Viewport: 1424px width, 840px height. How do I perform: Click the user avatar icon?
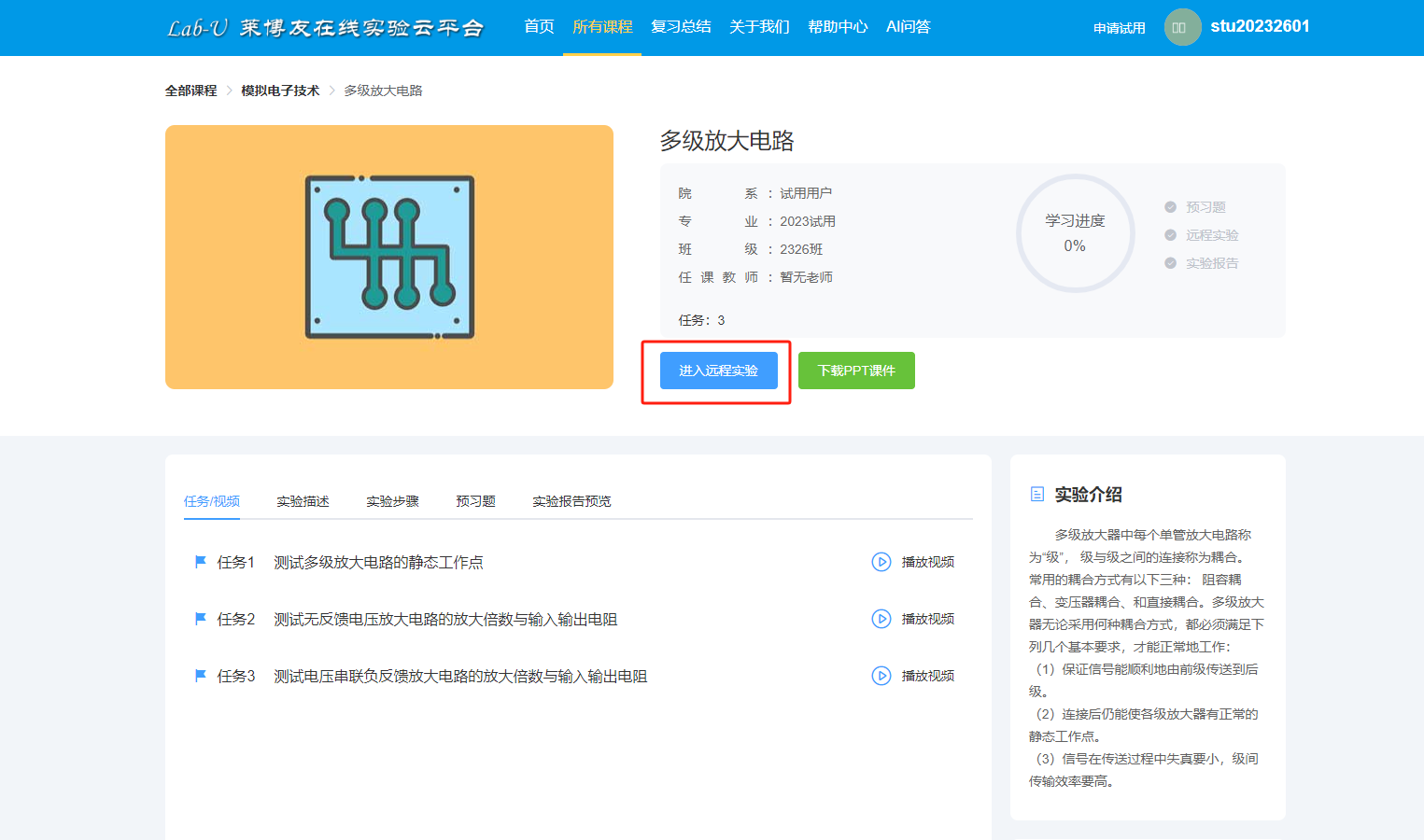(1182, 27)
